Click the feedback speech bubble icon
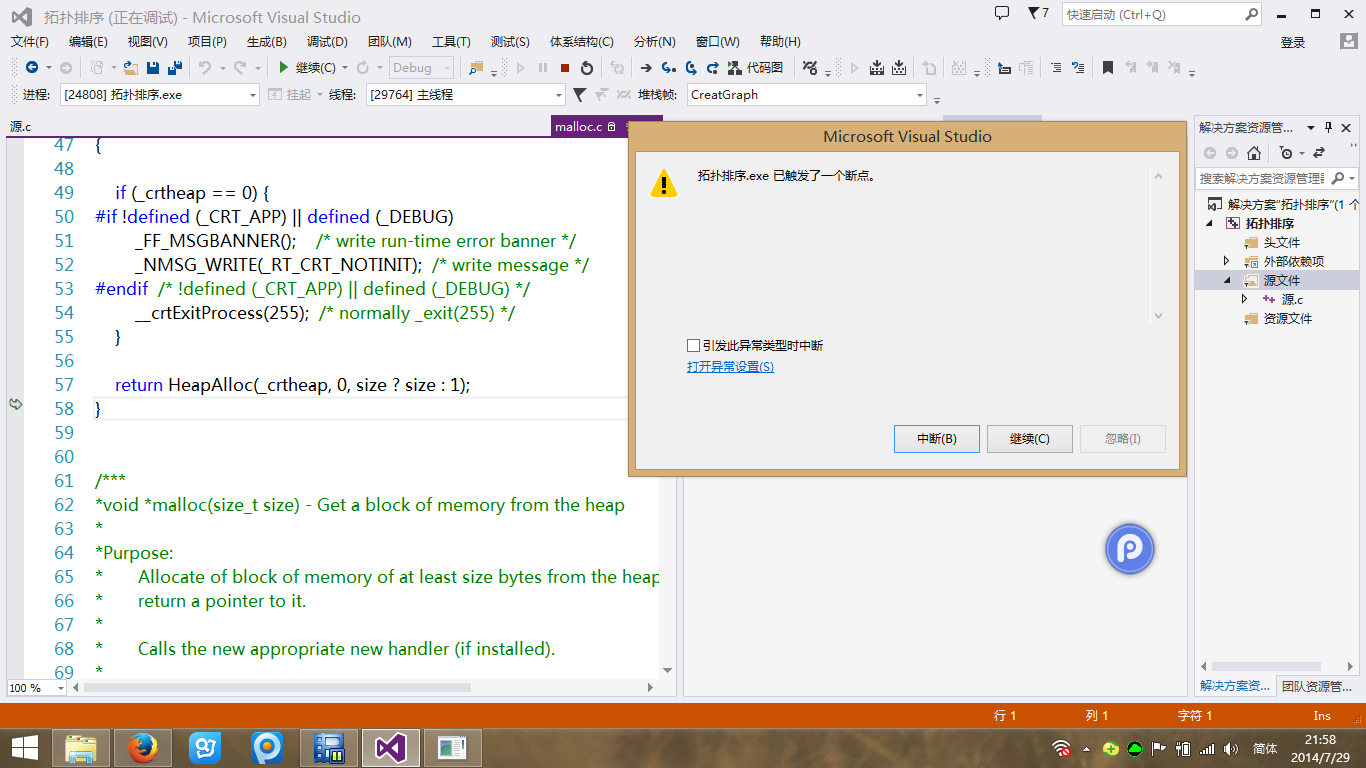The height and width of the screenshot is (768, 1366). pos(1002,13)
